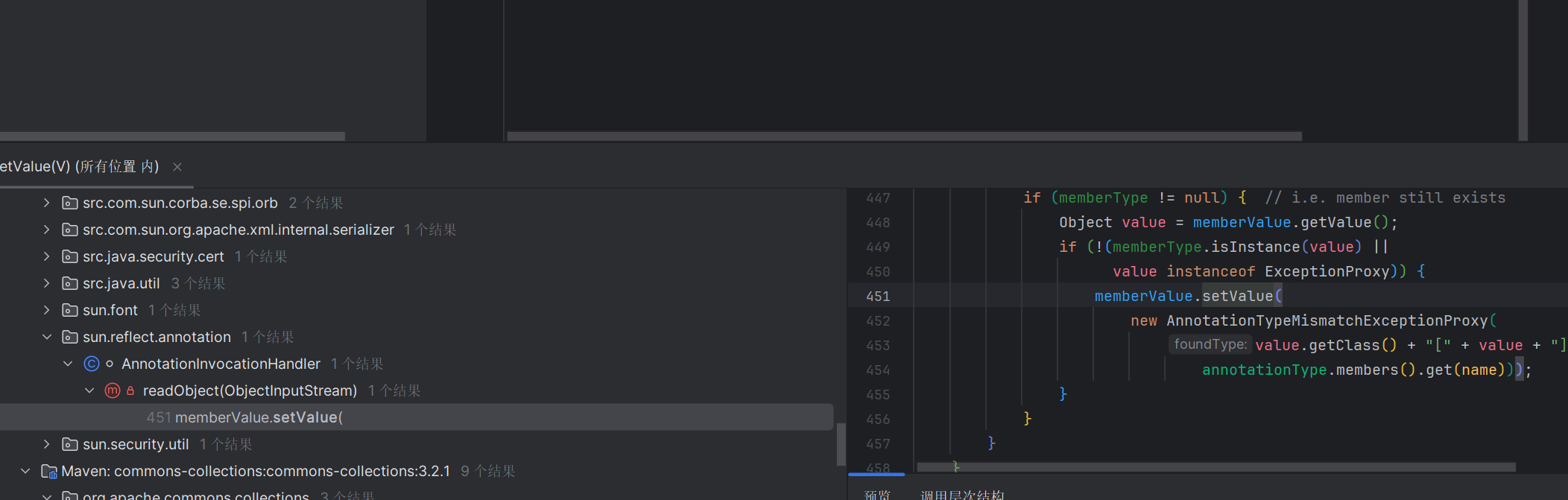Collapse the Maven commons-collections 3.2.1 node
The height and width of the screenshot is (500, 1568).
coord(25,471)
